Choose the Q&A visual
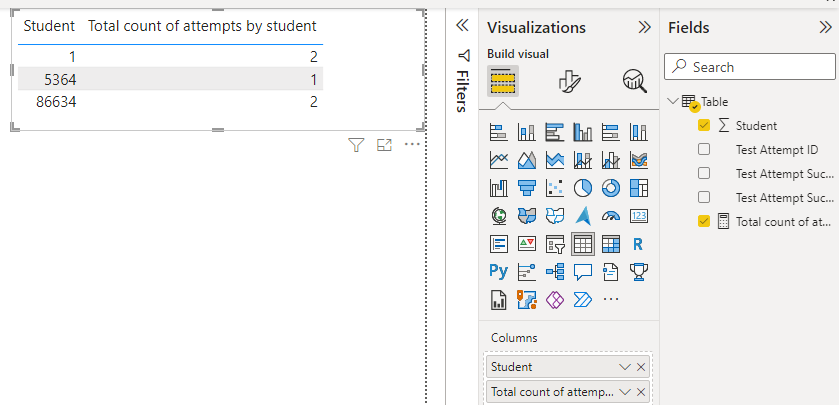This screenshot has height=405, width=839. (583, 272)
